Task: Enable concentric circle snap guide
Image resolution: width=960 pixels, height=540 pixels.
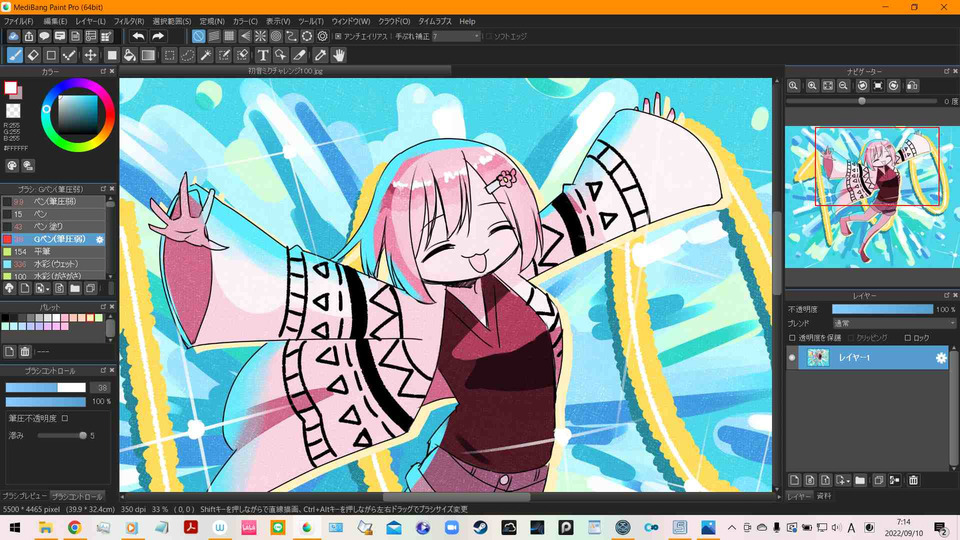Action: (276, 36)
